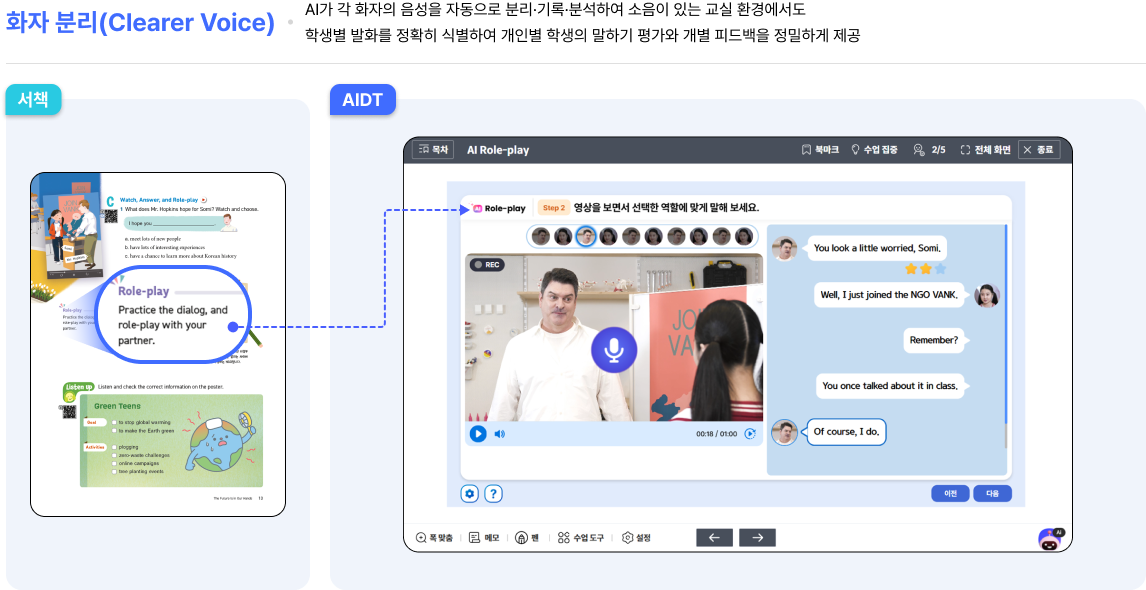Switch to 전체 화면 fullscreen
The width and height of the screenshot is (1146, 590).
[985, 150]
